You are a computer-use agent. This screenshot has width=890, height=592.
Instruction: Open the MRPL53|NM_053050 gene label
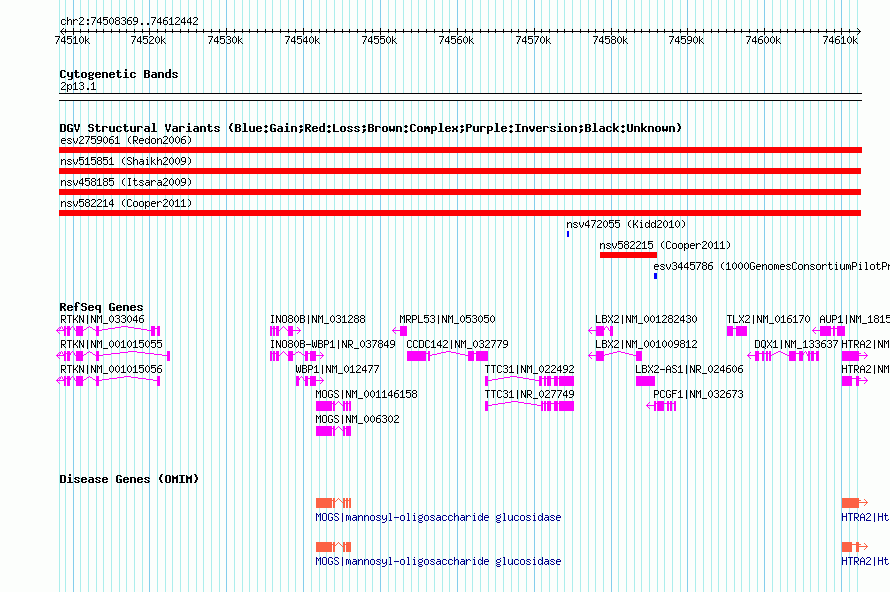pos(447,320)
